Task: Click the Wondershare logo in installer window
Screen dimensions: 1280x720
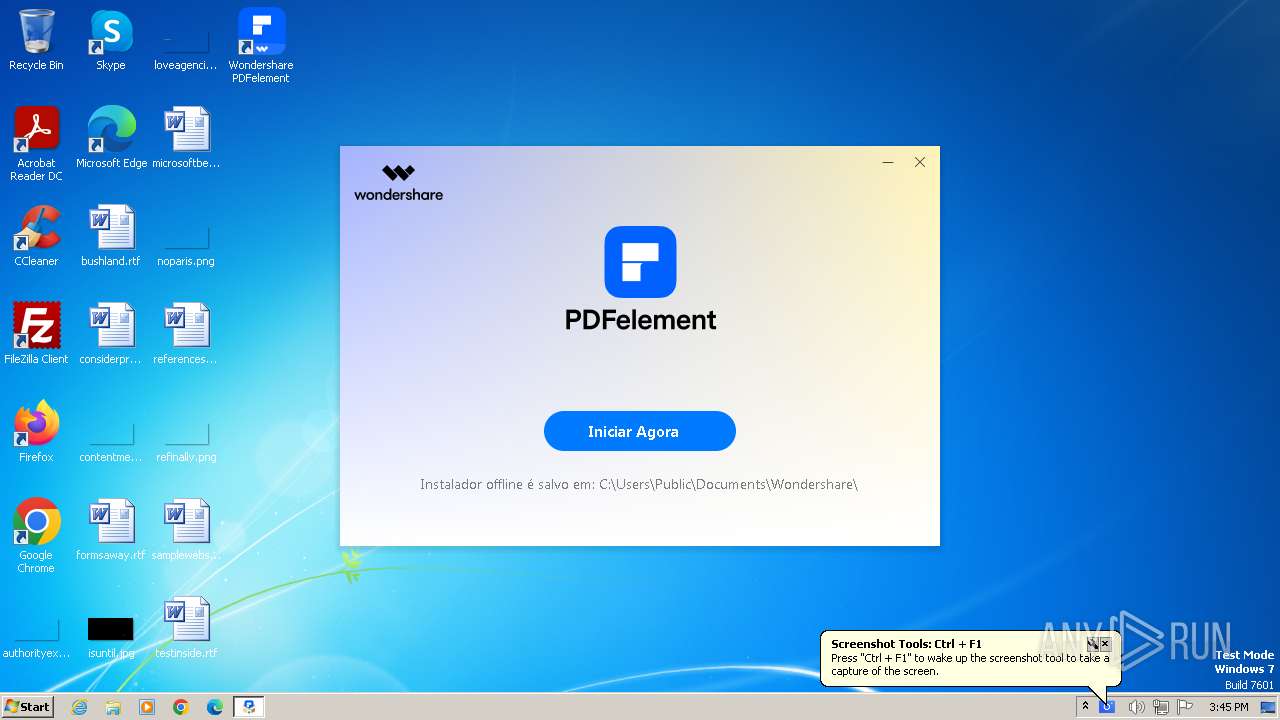Action: pyautogui.click(x=398, y=183)
